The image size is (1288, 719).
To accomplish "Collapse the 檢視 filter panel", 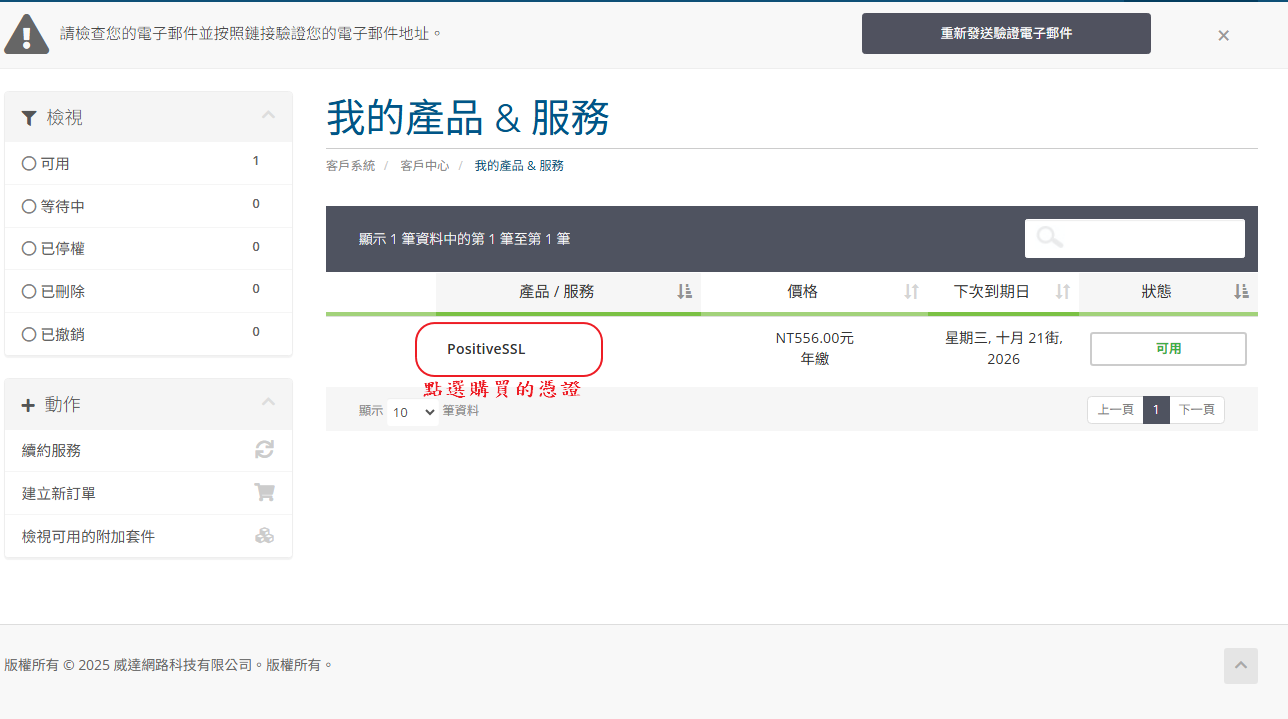I will pyautogui.click(x=268, y=116).
